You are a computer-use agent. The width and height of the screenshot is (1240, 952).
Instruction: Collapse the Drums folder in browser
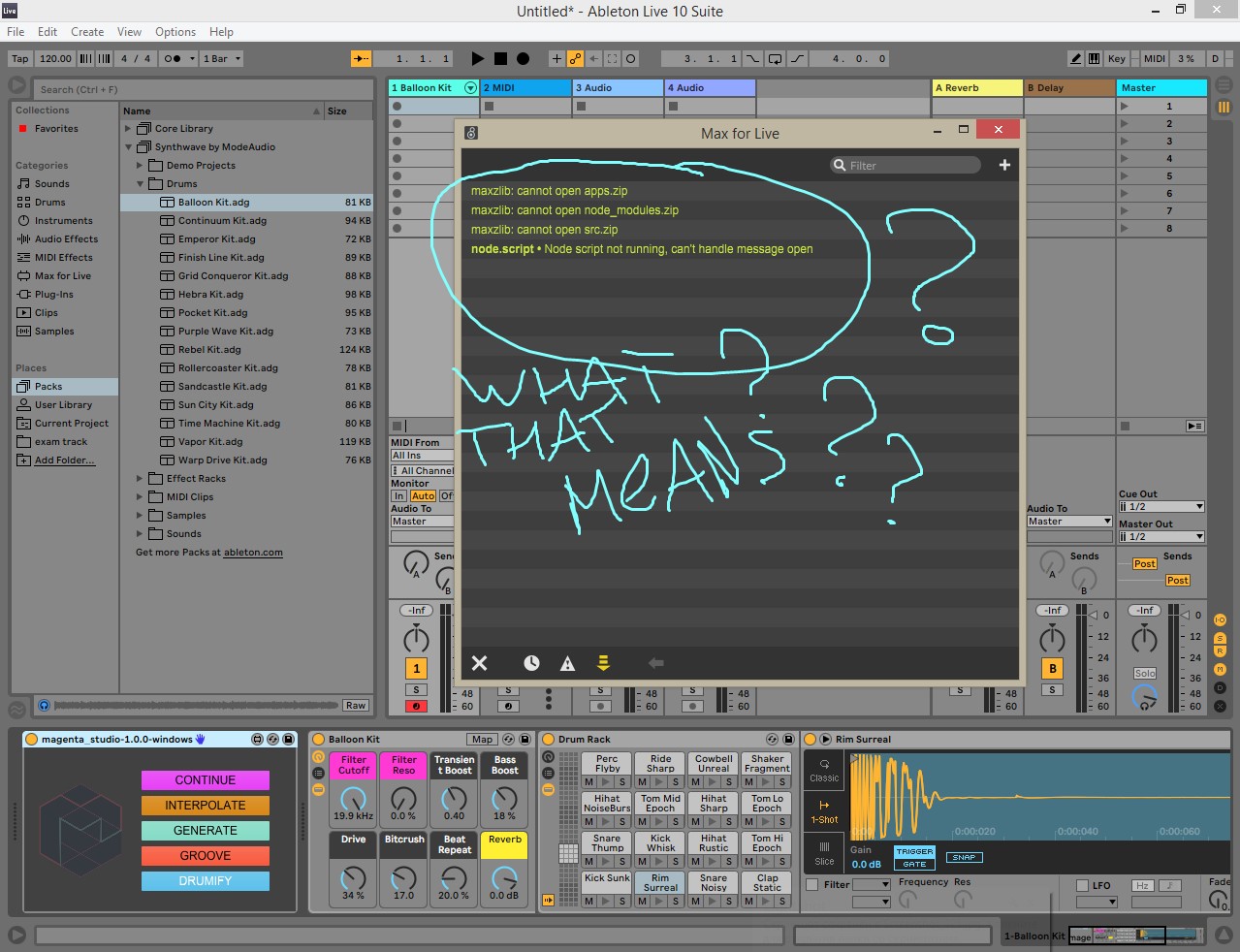(140, 184)
